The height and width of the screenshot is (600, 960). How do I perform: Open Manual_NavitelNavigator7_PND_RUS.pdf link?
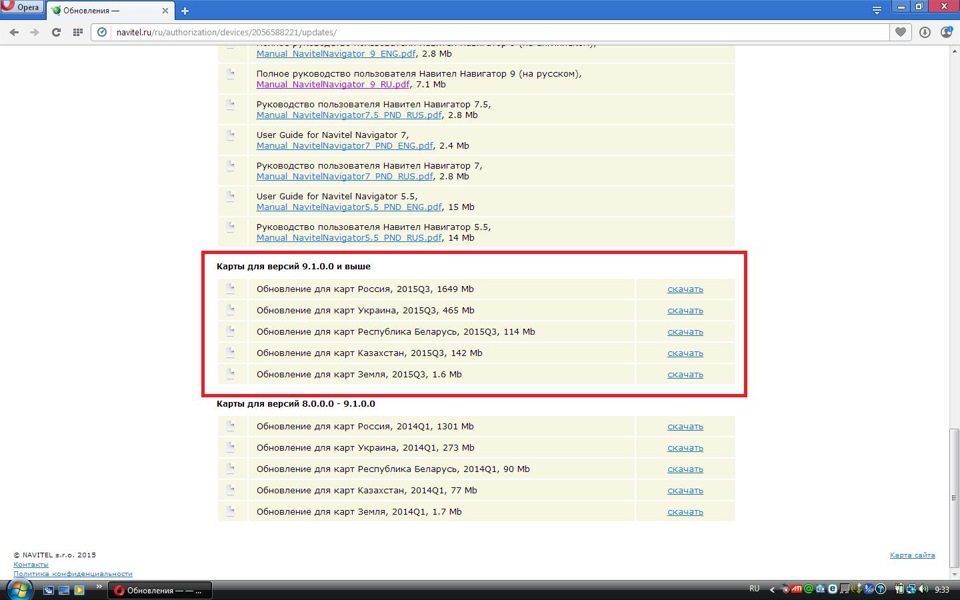(x=345, y=176)
